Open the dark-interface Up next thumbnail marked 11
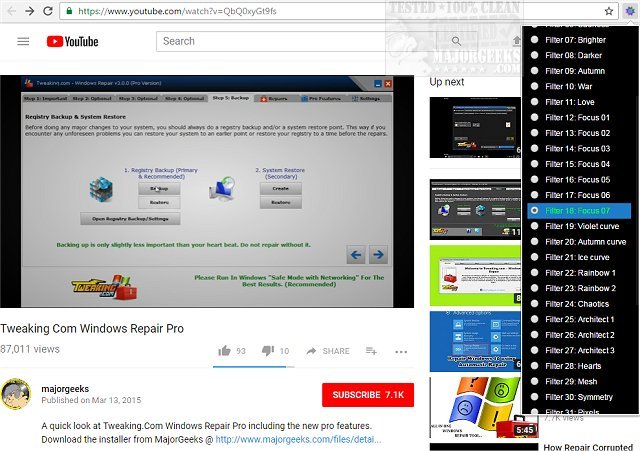This screenshot has height=451, width=640. 476,209
